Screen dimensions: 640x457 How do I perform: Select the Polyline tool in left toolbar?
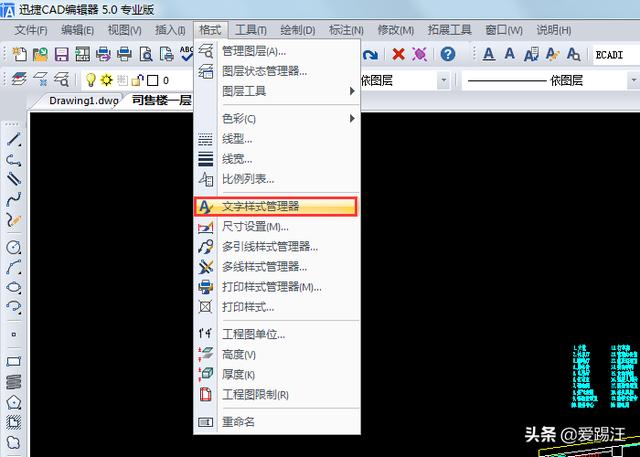click(13, 160)
